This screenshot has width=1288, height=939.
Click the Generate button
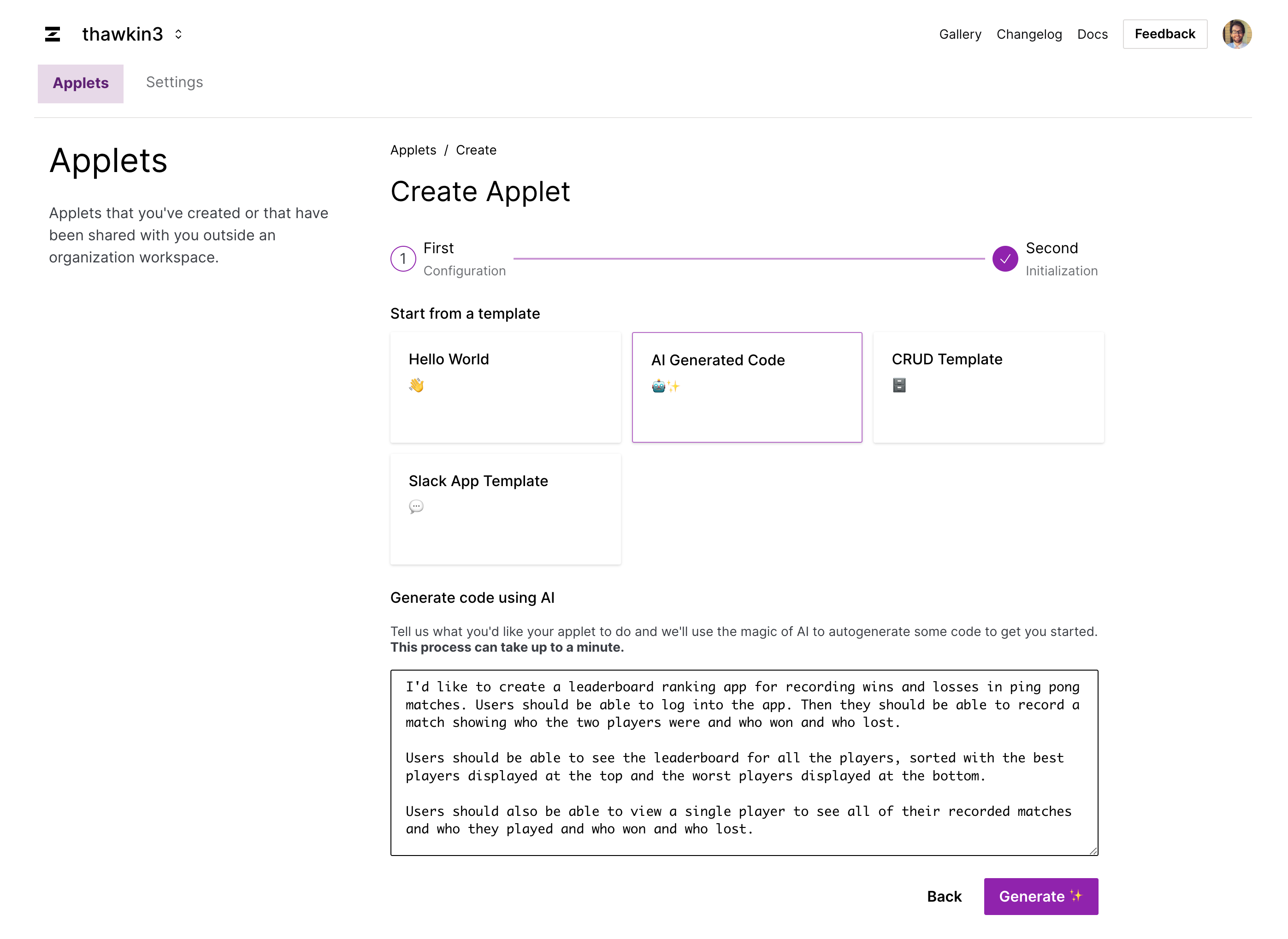(1040, 897)
